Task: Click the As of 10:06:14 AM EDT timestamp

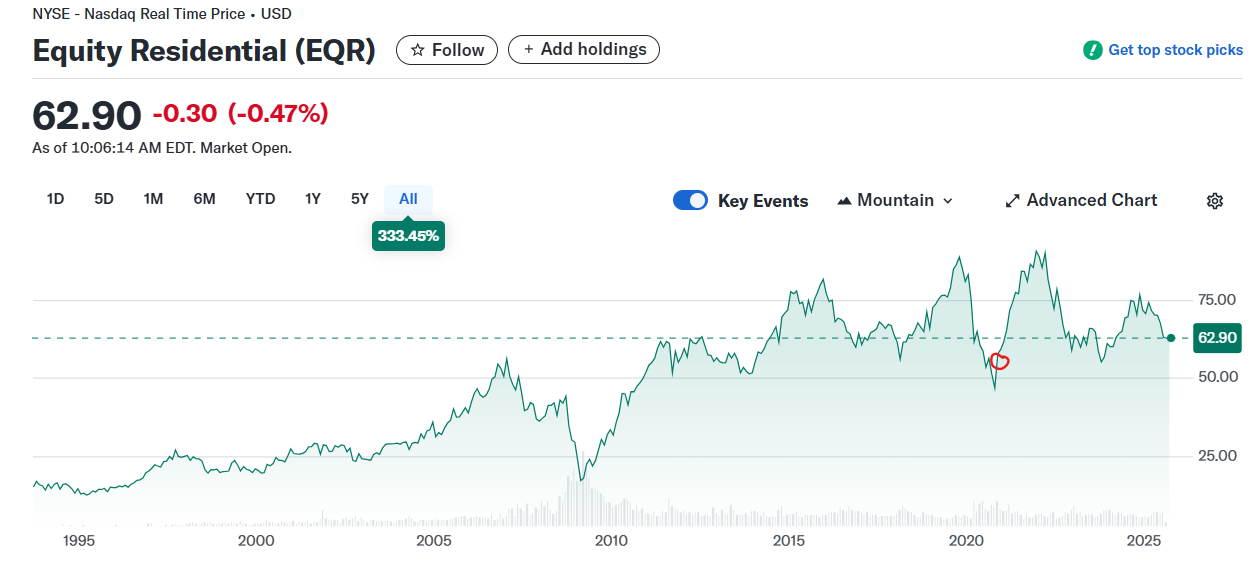Action: click(162, 148)
